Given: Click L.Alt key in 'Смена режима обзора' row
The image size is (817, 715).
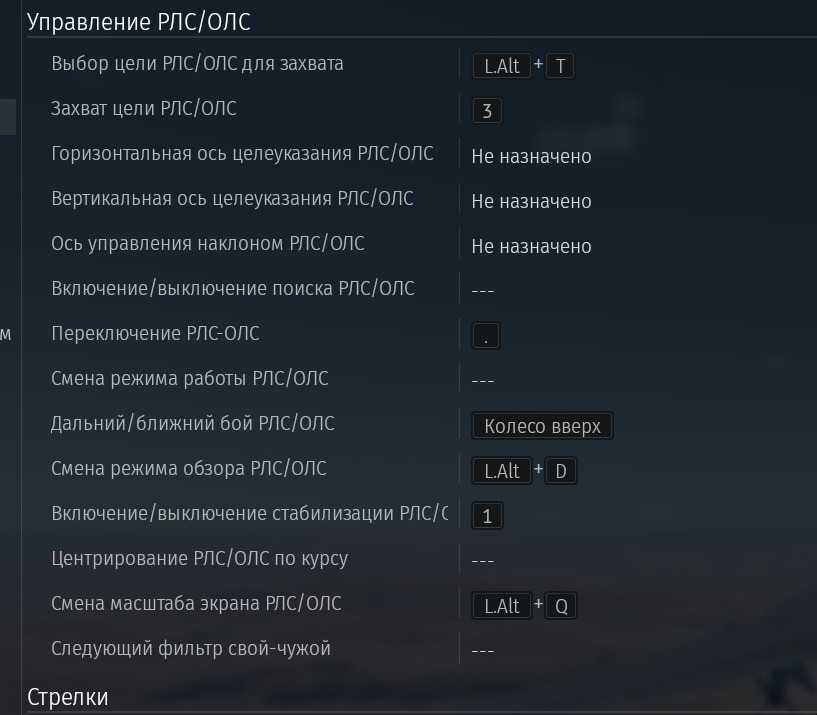Looking at the screenshot, I should pos(501,471).
